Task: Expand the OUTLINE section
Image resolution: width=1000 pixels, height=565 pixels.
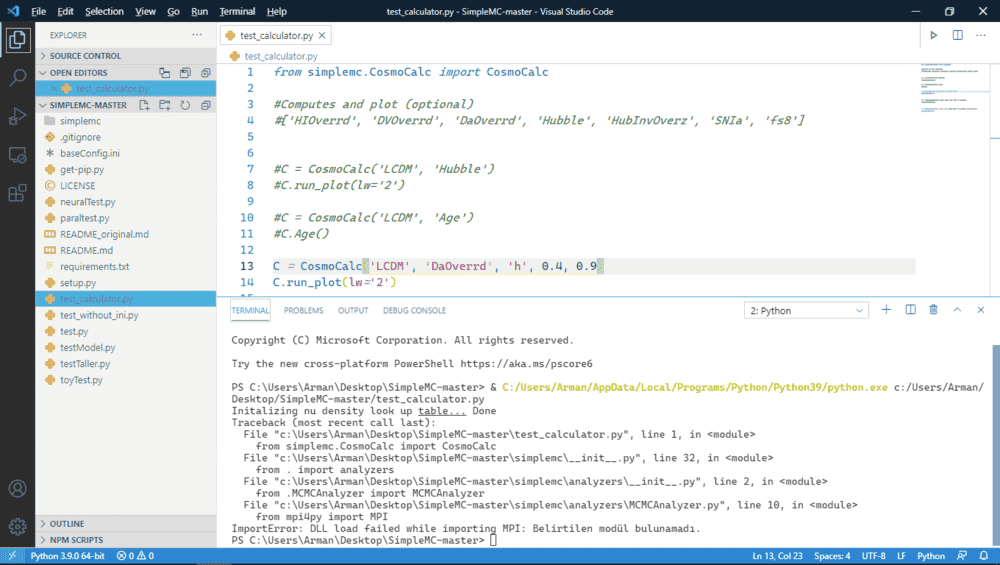Action: click(x=126, y=524)
